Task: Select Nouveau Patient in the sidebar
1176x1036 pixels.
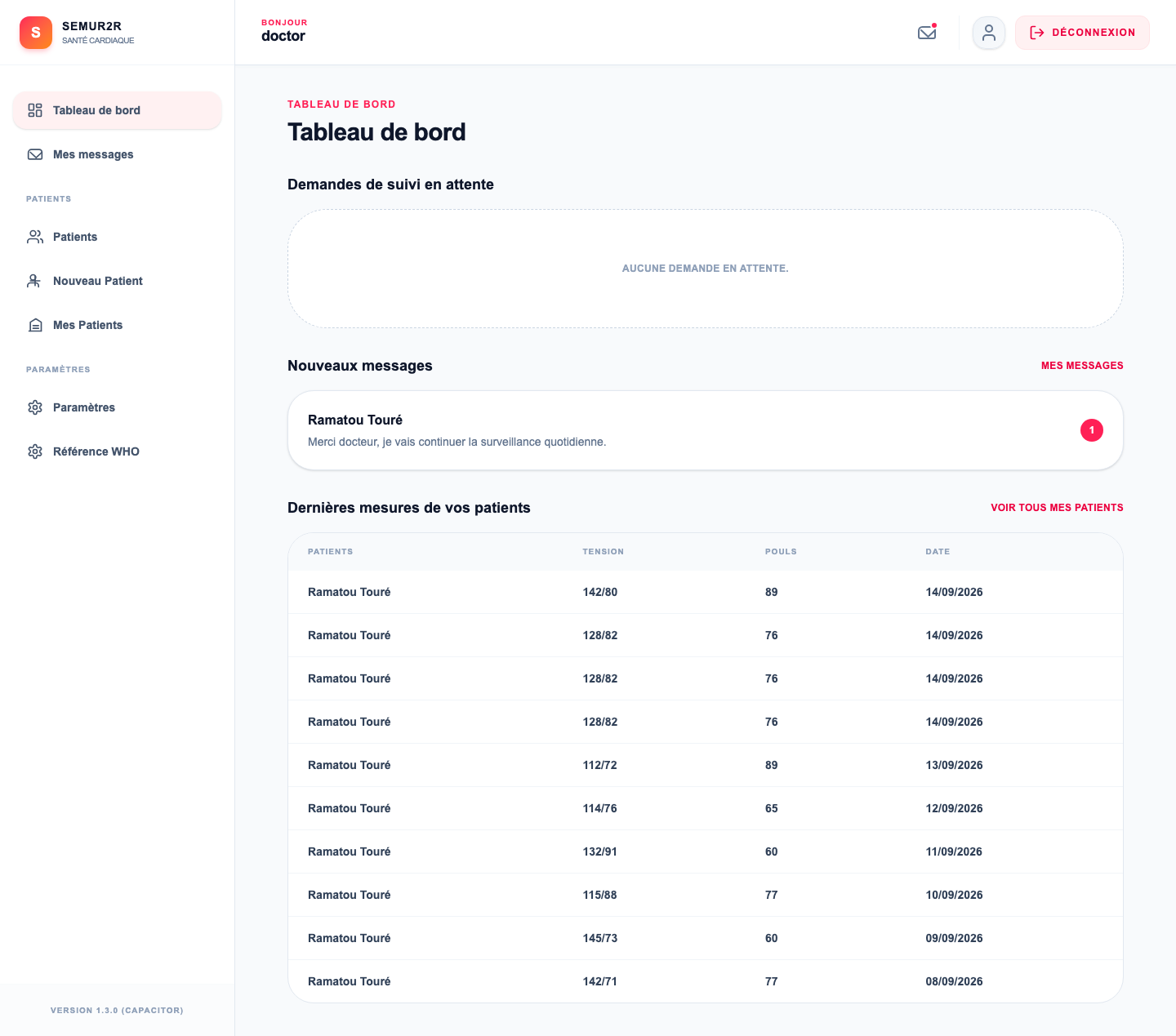Action: (x=117, y=281)
